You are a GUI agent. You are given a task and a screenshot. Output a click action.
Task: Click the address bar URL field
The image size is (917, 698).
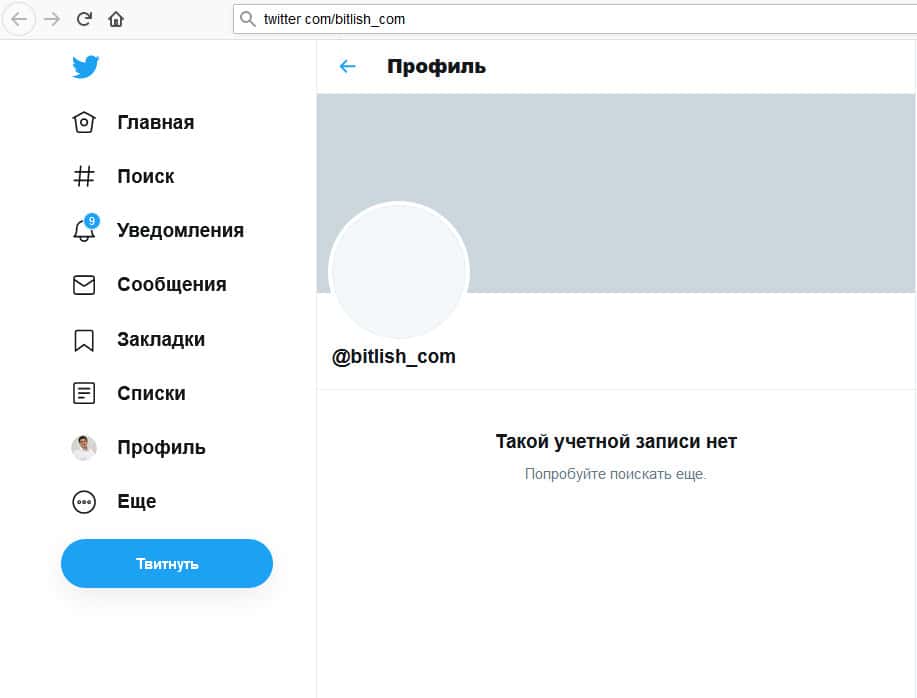570,18
